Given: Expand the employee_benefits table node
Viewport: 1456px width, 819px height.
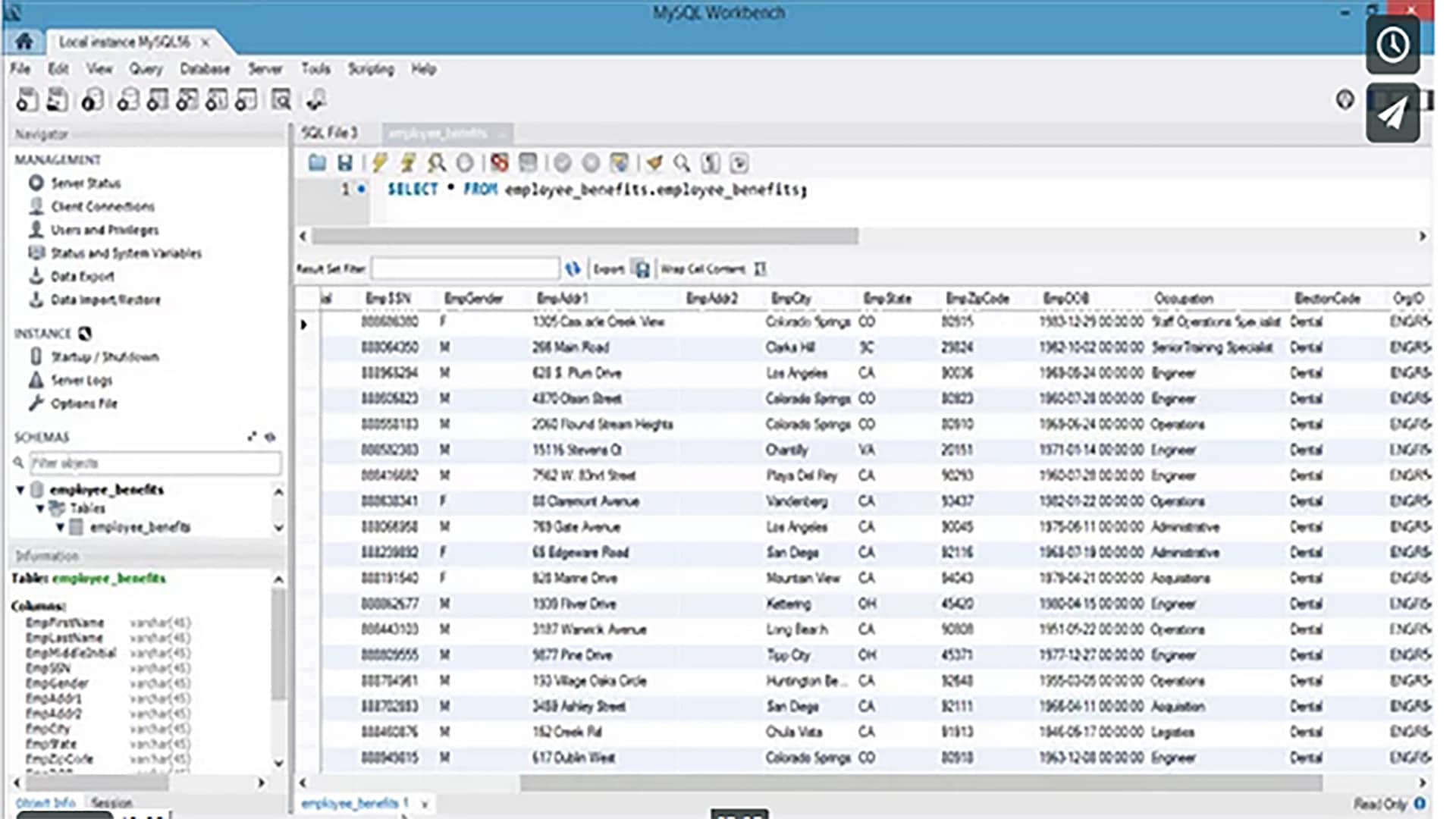Looking at the screenshot, I should pos(60,527).
